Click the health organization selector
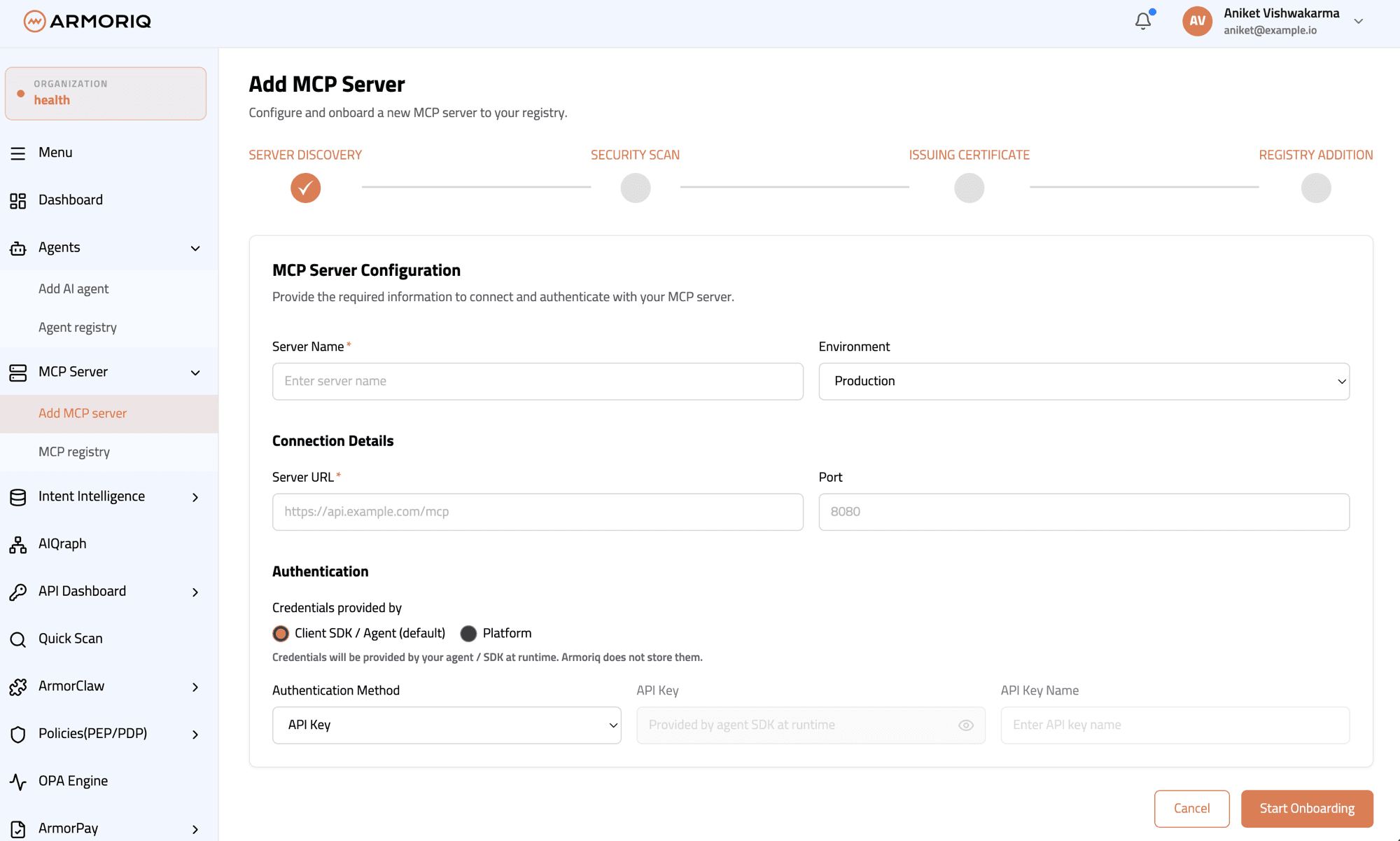Viewport: 1400px width, 841px height. point(106,93)
